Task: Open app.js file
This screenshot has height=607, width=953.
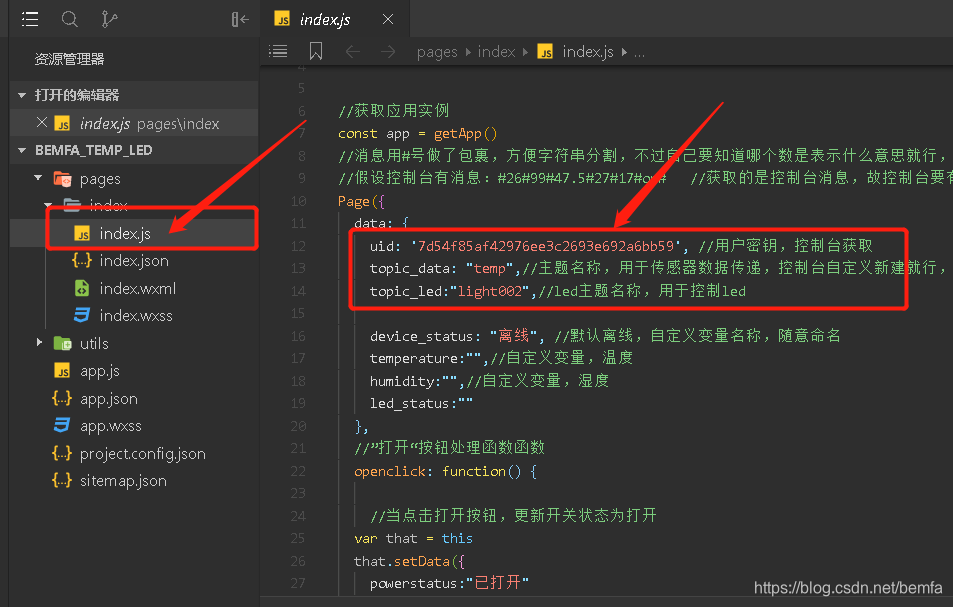Action: pyautogui.click(x=100, y=371)
